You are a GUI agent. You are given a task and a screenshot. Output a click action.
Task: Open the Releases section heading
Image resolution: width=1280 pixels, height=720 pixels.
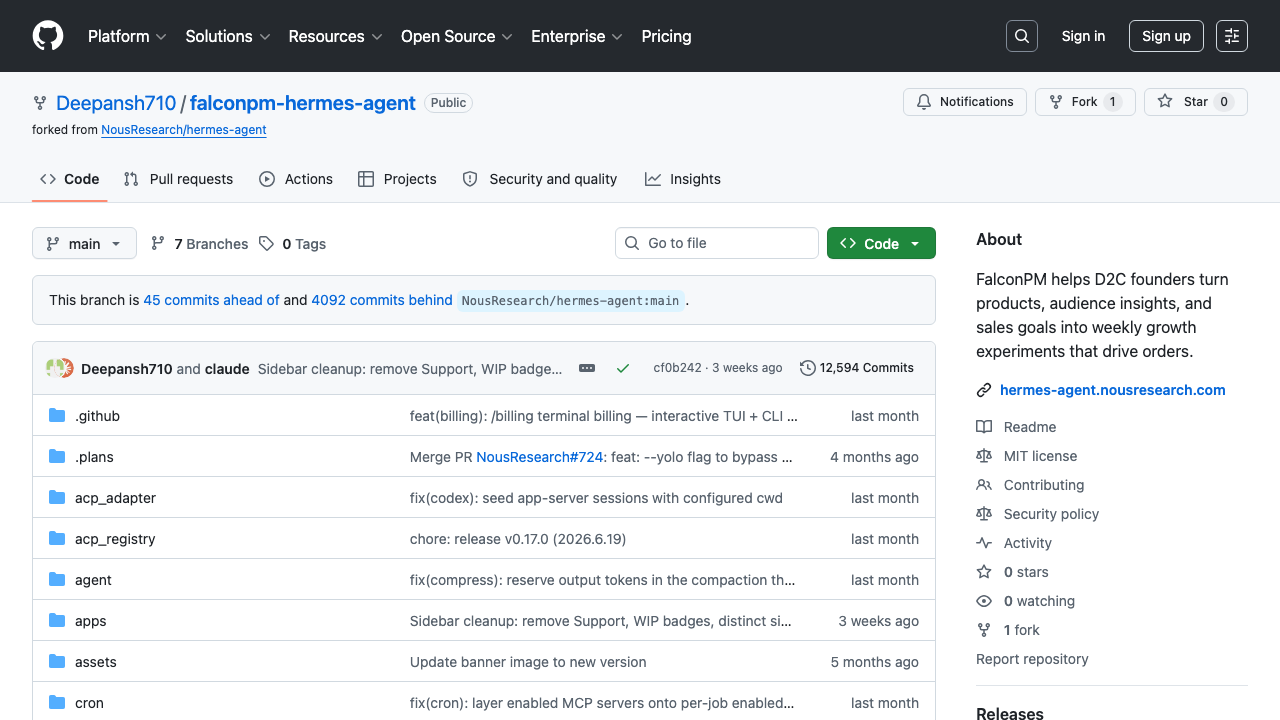tap(1010, 713)
